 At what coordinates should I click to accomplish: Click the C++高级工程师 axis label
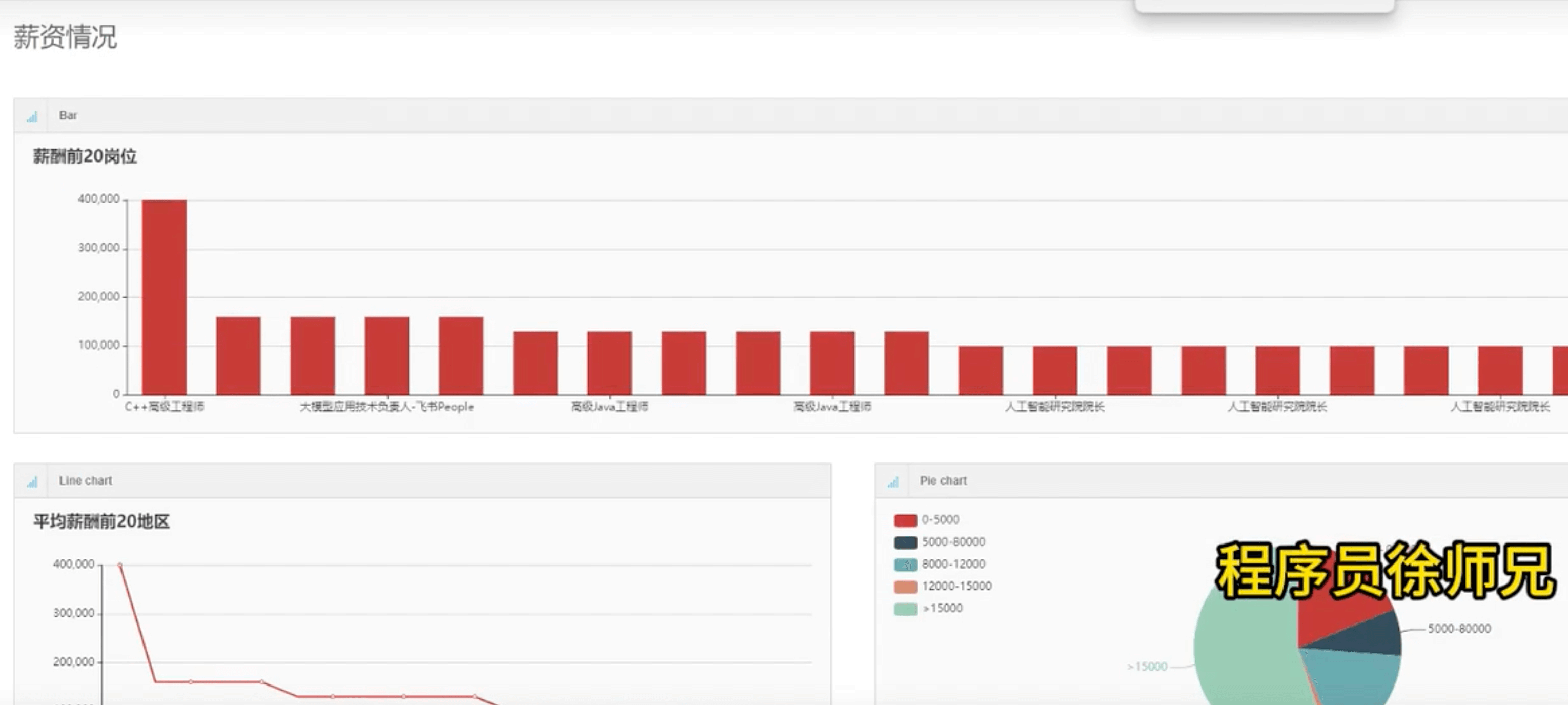click(x=165, y=406)
